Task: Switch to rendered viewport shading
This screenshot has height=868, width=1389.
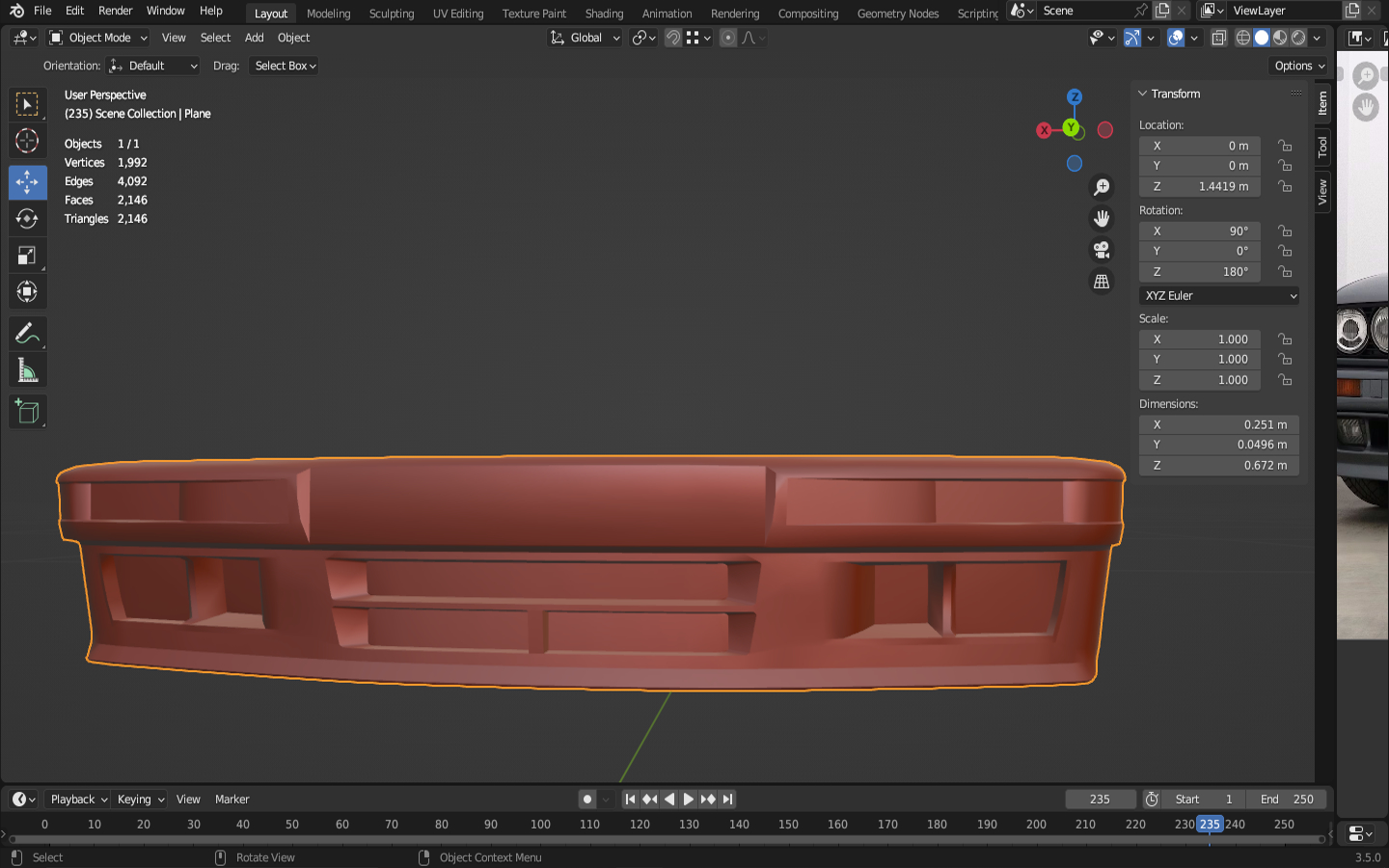Action: point(1298,38)
